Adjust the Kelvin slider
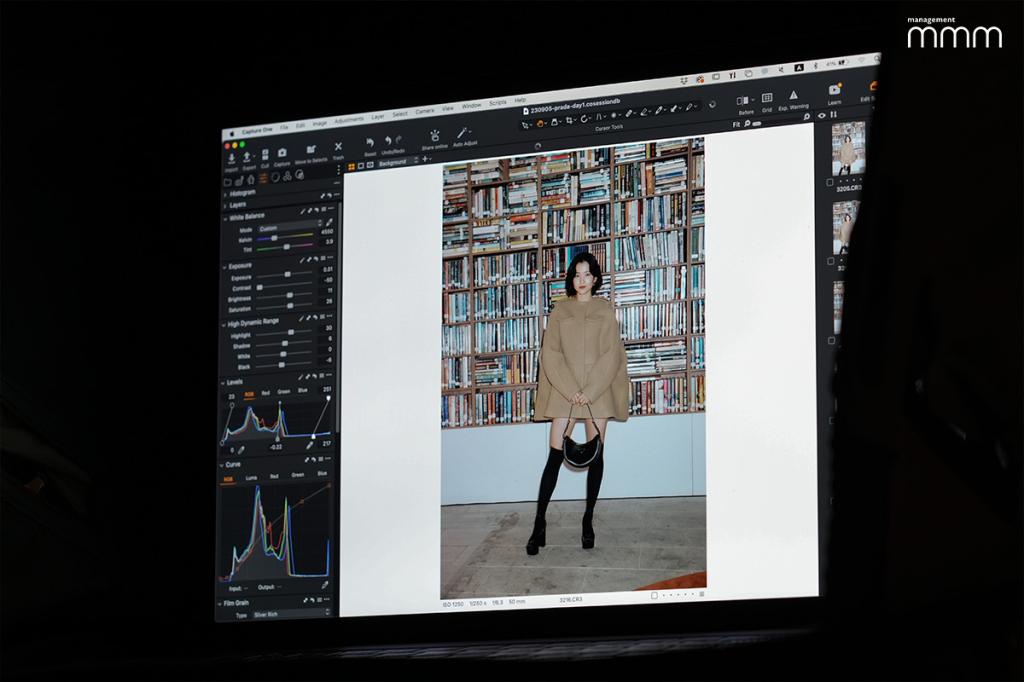The height and width of the screenshot is (682, 1024). (287, 236)
